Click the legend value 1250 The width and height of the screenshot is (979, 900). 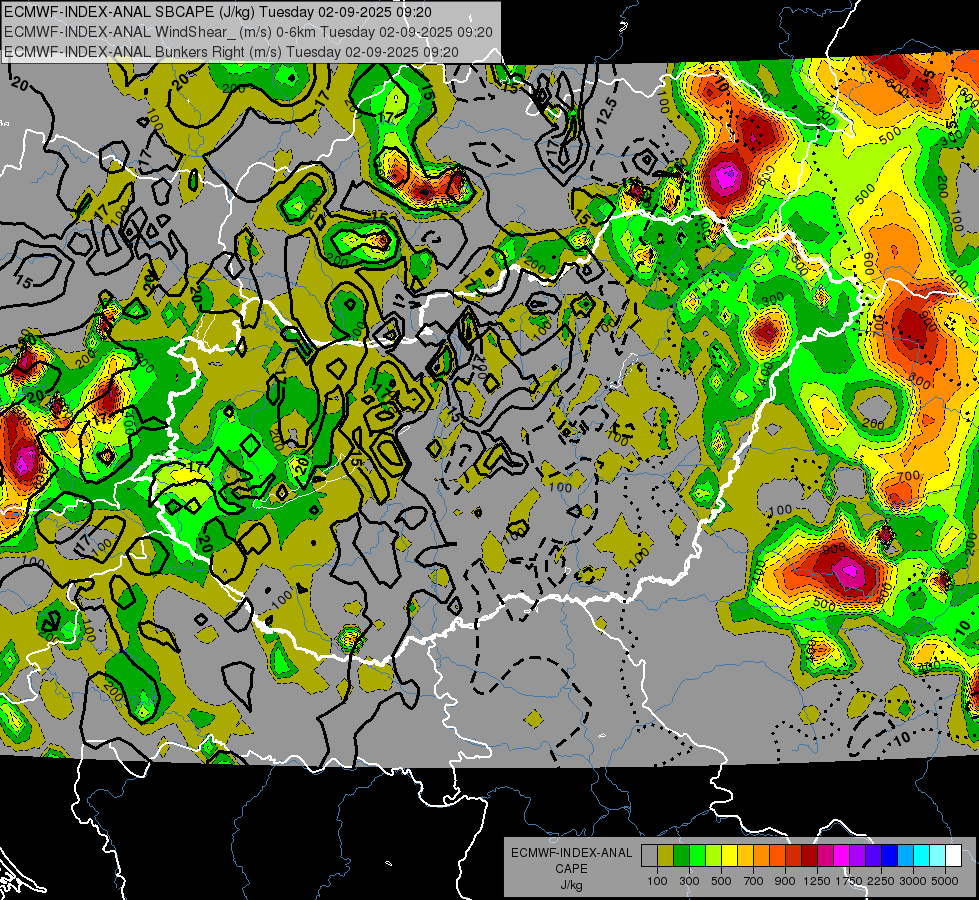817,881
